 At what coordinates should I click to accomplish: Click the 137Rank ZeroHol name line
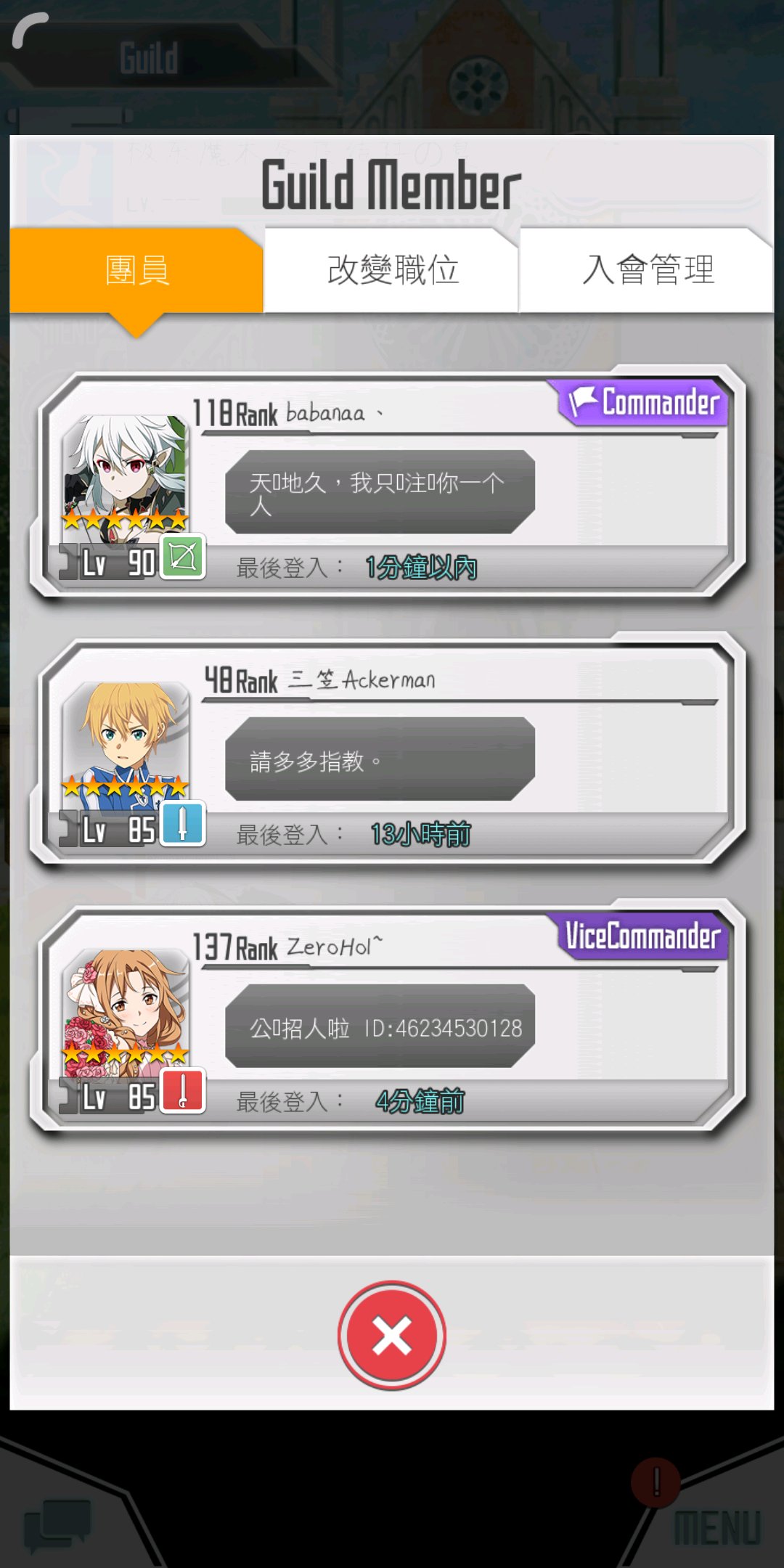[287, 947]
